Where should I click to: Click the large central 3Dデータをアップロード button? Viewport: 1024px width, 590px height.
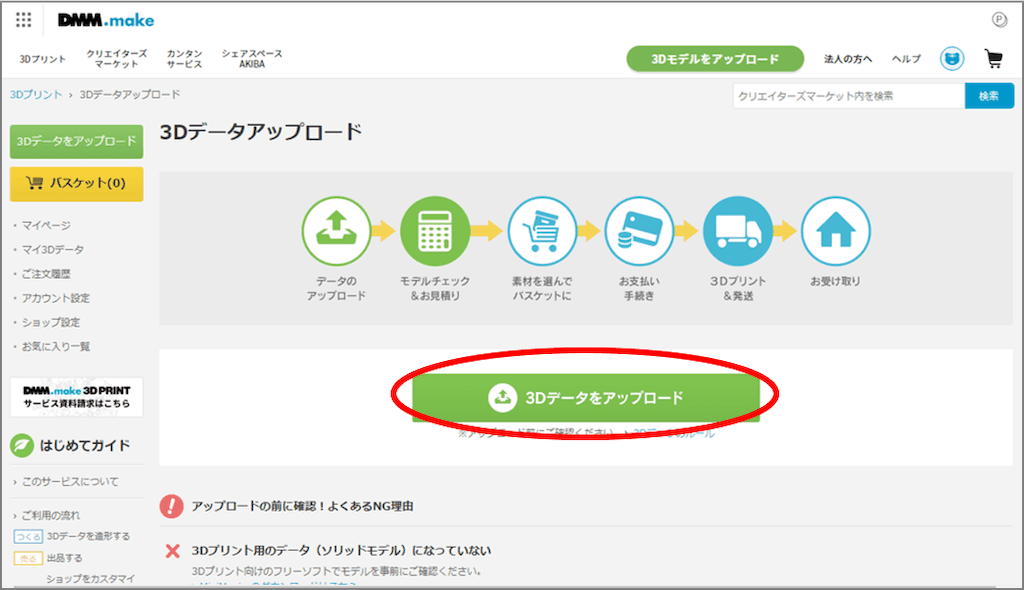point(586,397)
